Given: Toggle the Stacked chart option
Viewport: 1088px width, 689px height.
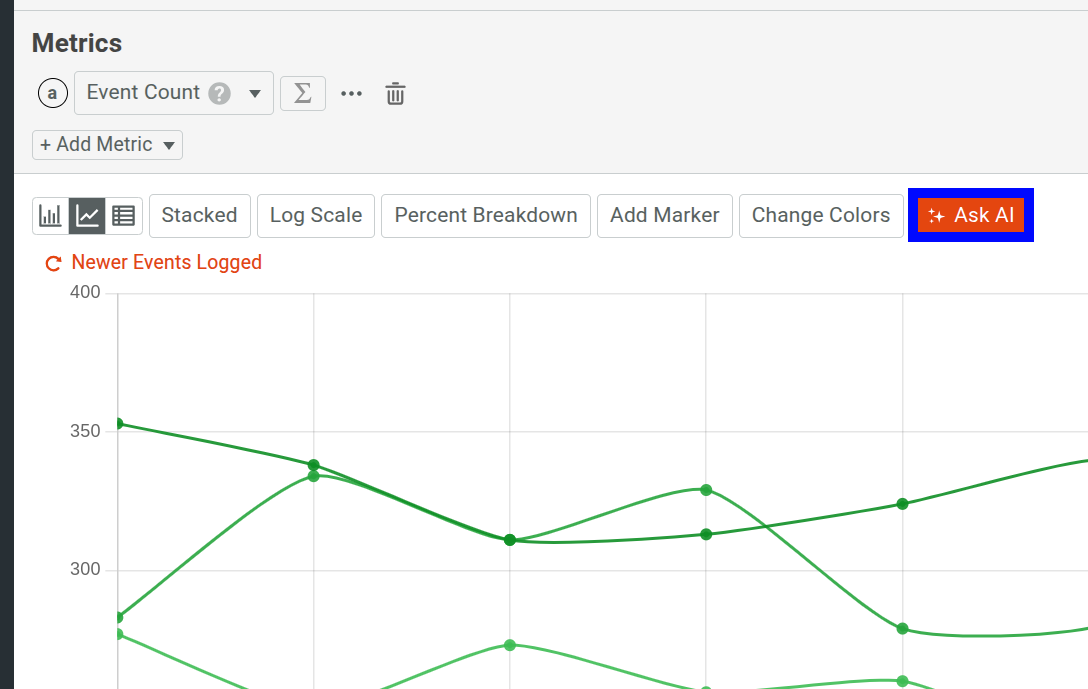Looking at the screenshot, I should (x=199, y=215).
